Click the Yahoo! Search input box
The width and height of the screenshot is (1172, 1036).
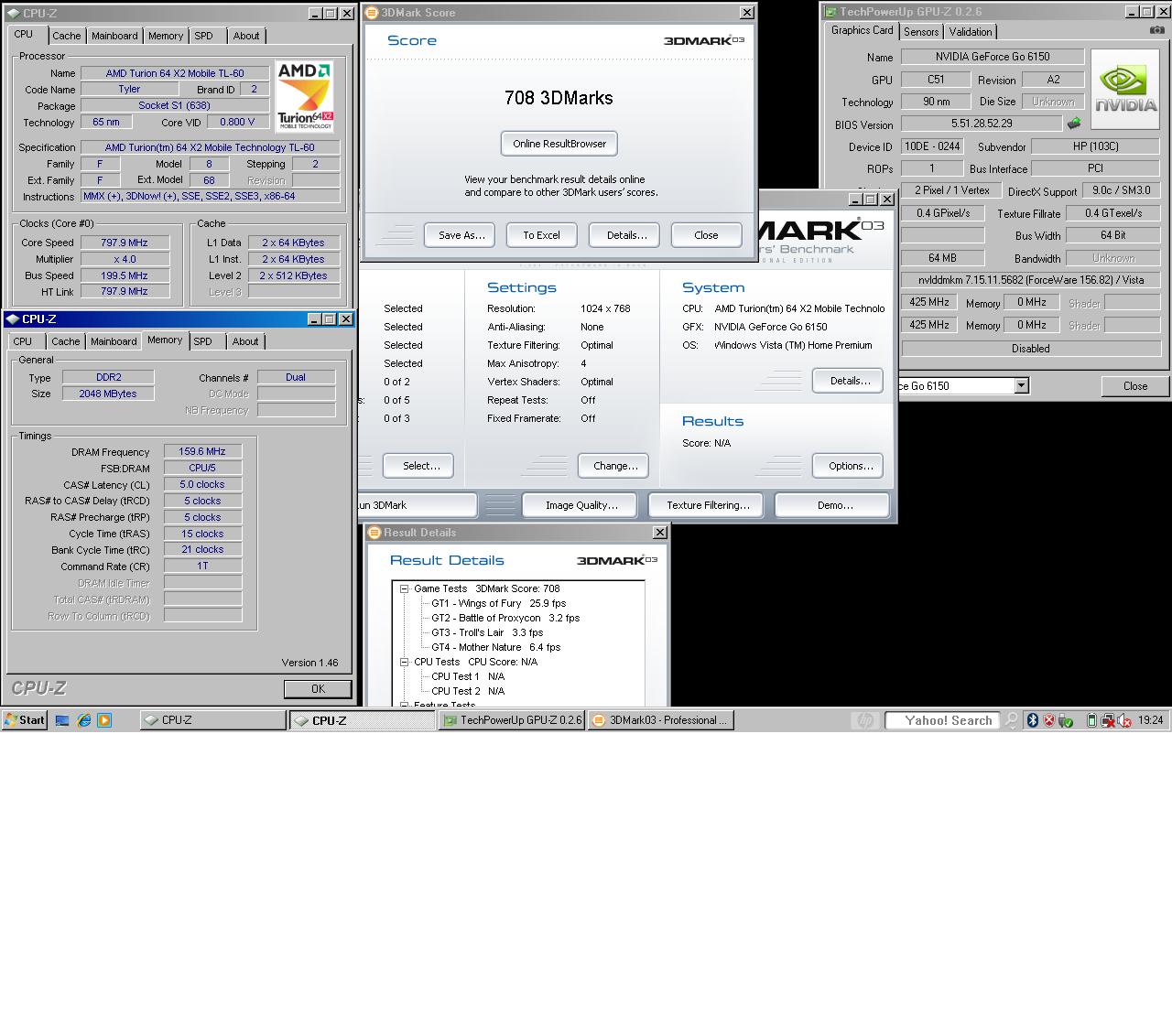click(943, 720)
